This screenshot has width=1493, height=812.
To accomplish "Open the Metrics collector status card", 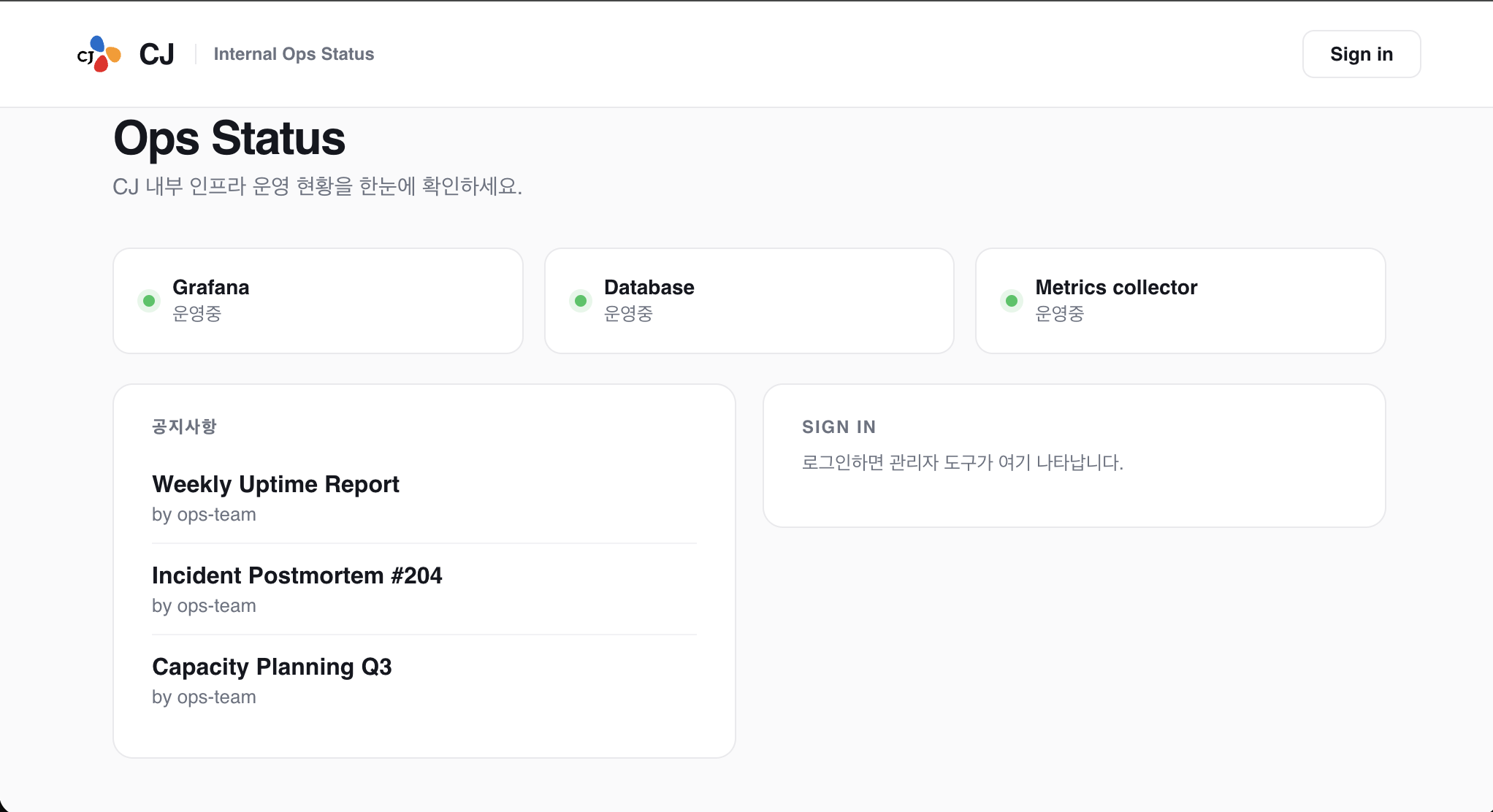I will pyautogui.click(x=1180, y=301).
